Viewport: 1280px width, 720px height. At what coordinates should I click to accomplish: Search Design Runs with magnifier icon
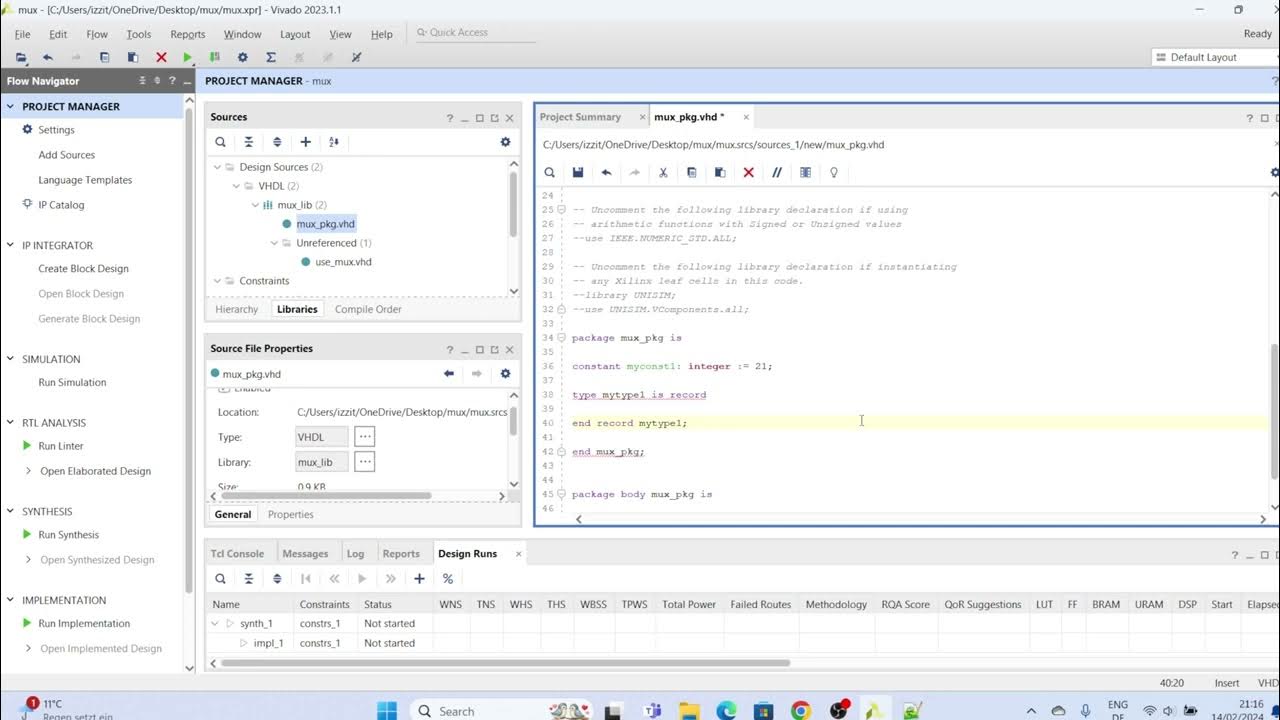click(220, 578)
